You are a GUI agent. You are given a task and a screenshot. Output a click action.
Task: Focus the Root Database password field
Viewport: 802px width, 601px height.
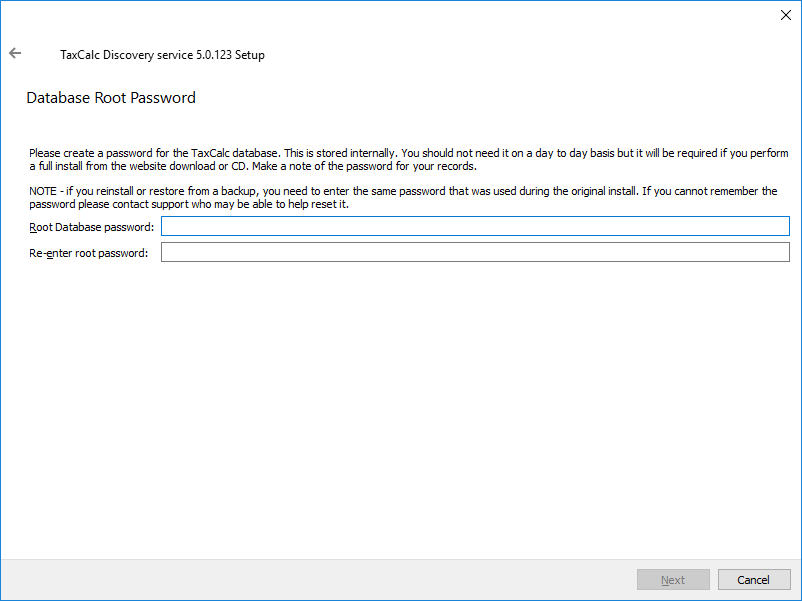475,226
